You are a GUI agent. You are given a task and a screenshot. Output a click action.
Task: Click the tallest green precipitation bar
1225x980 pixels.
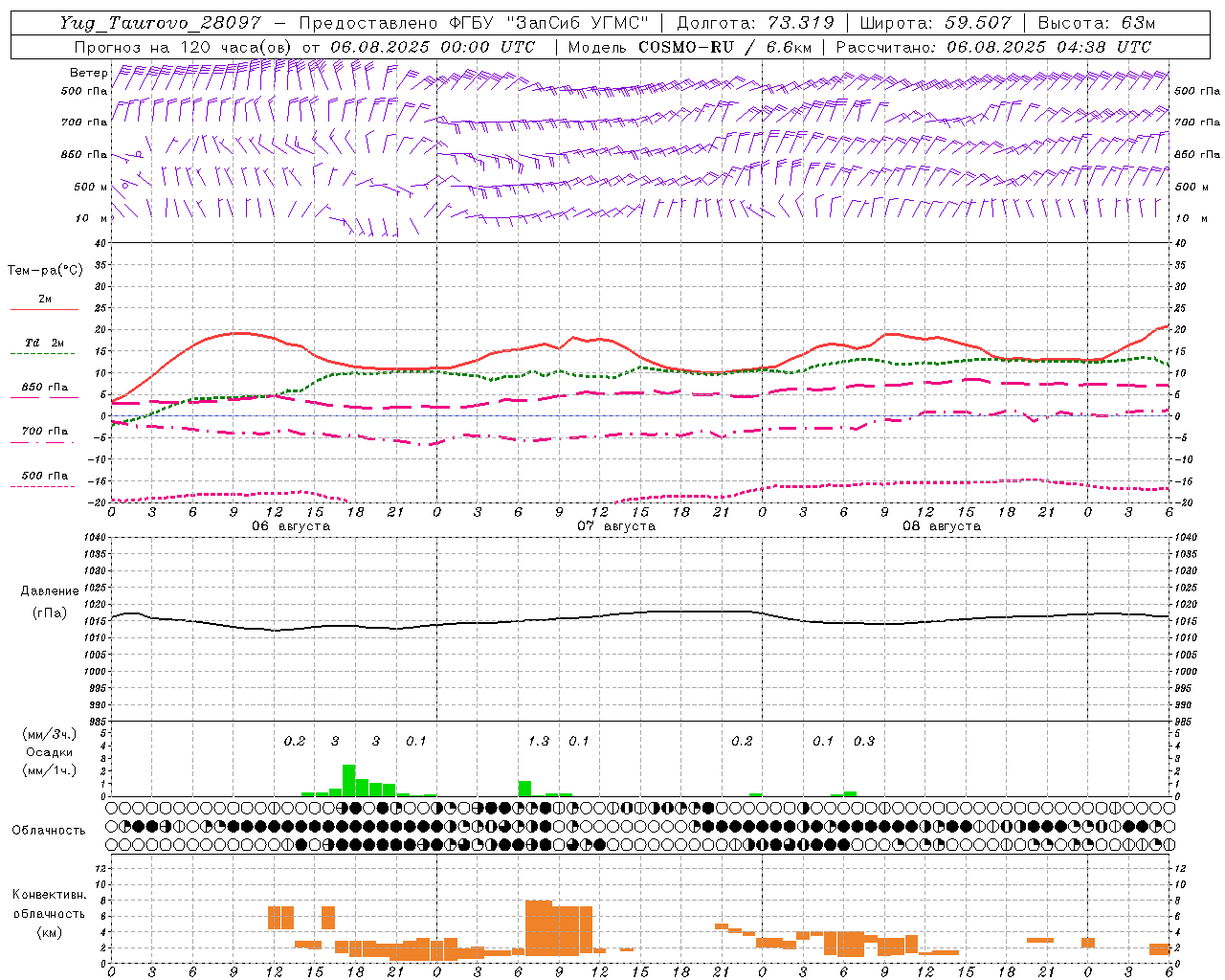coord(348,780)
